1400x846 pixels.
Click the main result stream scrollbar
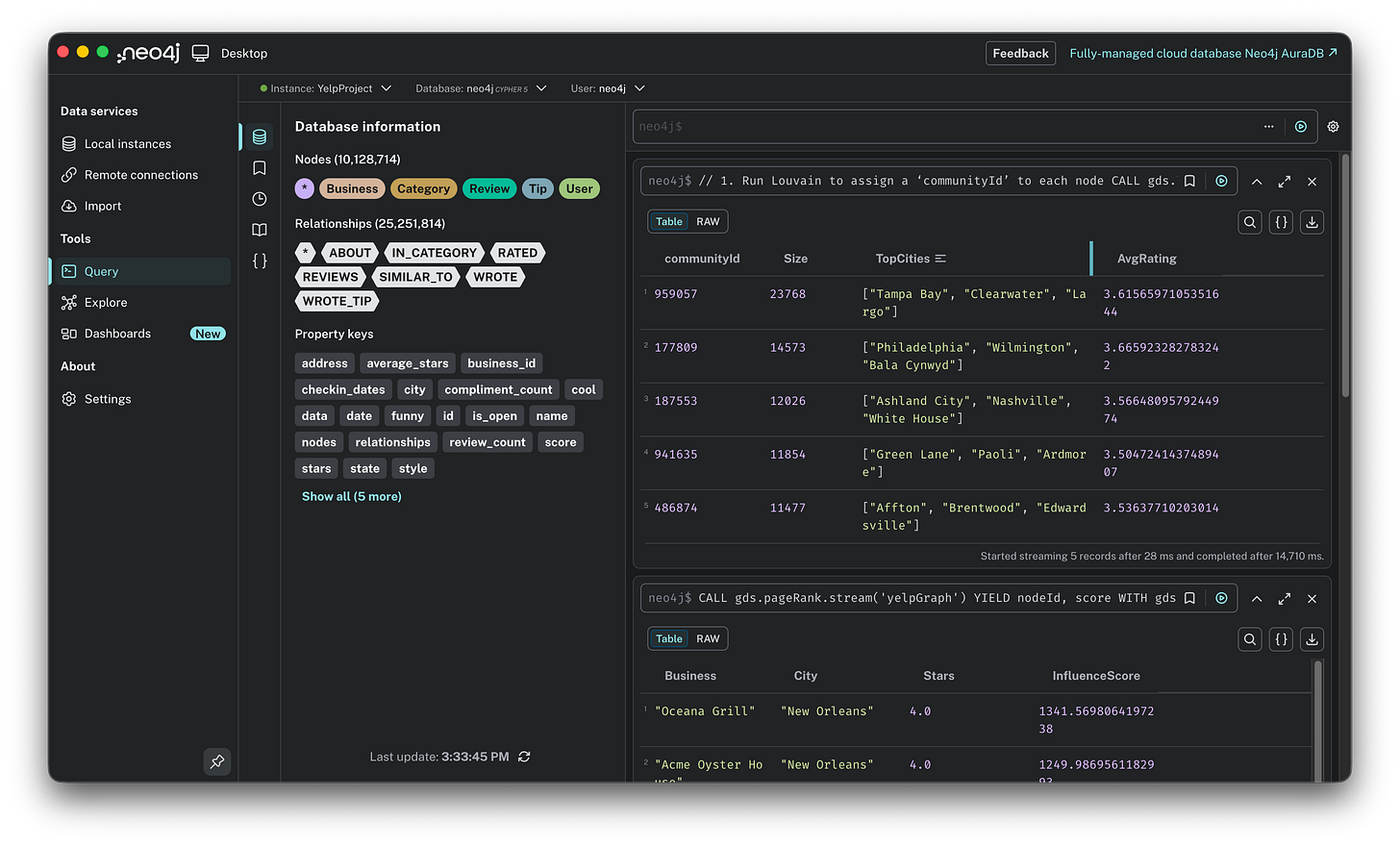(1345, 274)
